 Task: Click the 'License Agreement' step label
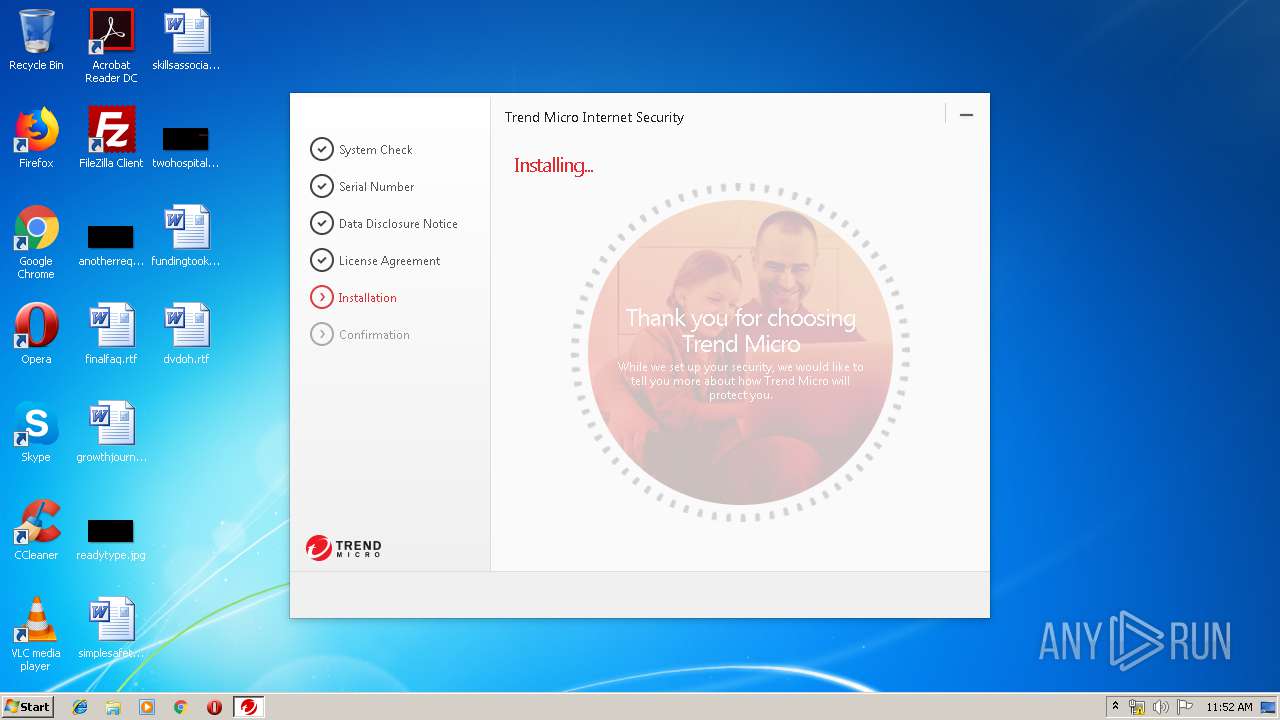tap(389, 261)
